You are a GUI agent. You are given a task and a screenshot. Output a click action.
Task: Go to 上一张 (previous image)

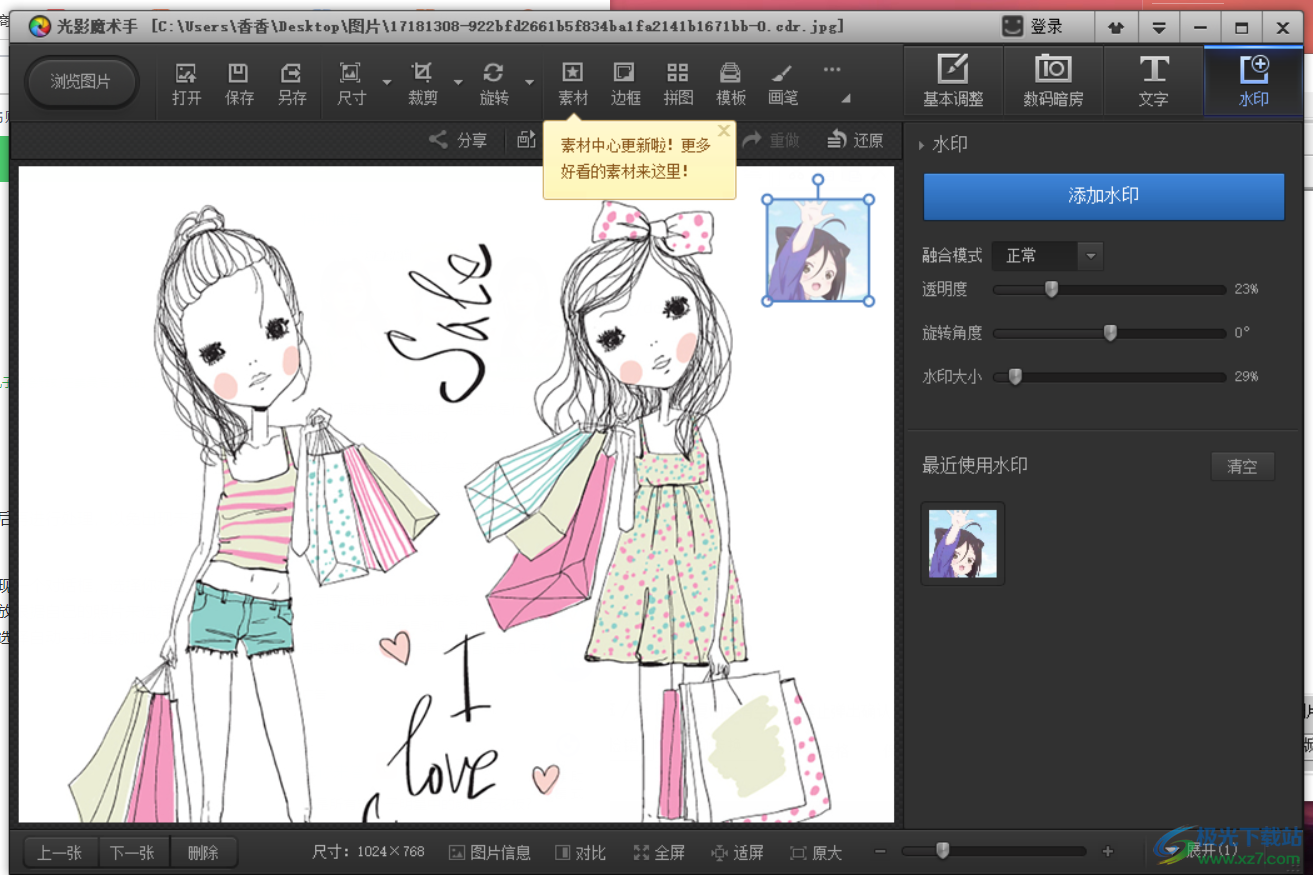60,853
